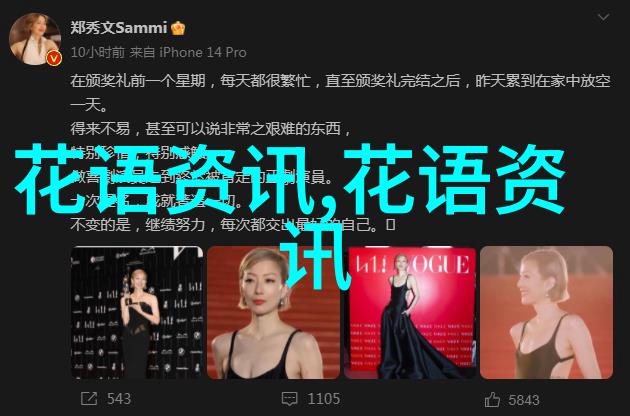
Task: Click the post's first text line
Action: tap(340, 81)
